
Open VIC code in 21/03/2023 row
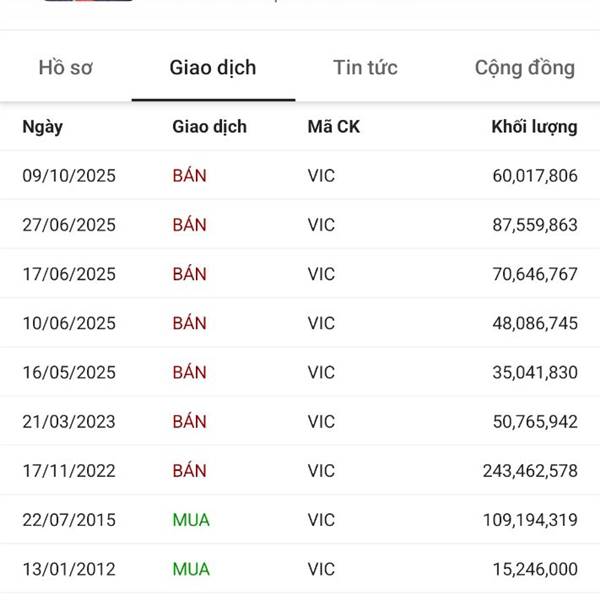pos(321,421)
